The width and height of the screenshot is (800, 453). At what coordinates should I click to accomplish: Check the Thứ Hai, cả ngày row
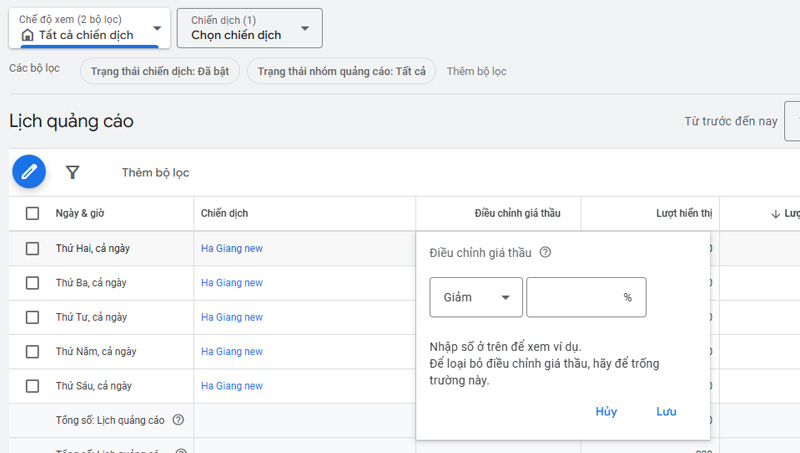tap(33, 248)
